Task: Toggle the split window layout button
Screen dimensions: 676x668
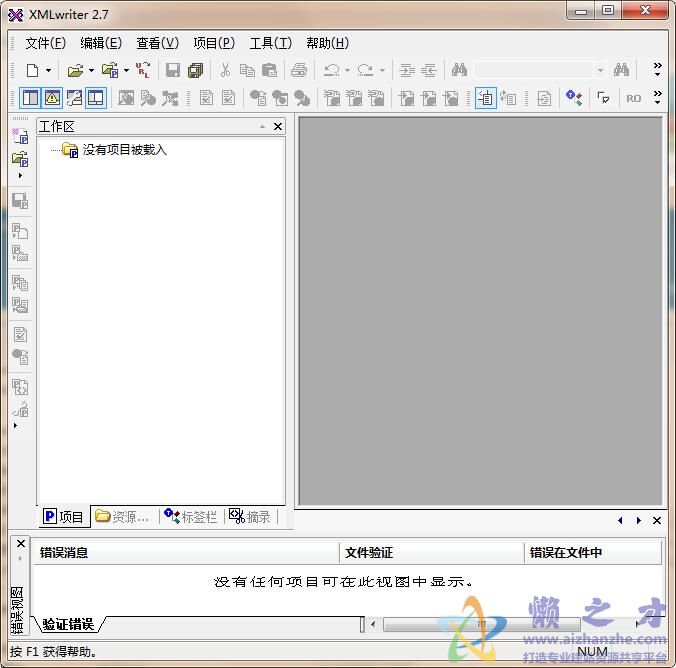Action: coord(96,98)
